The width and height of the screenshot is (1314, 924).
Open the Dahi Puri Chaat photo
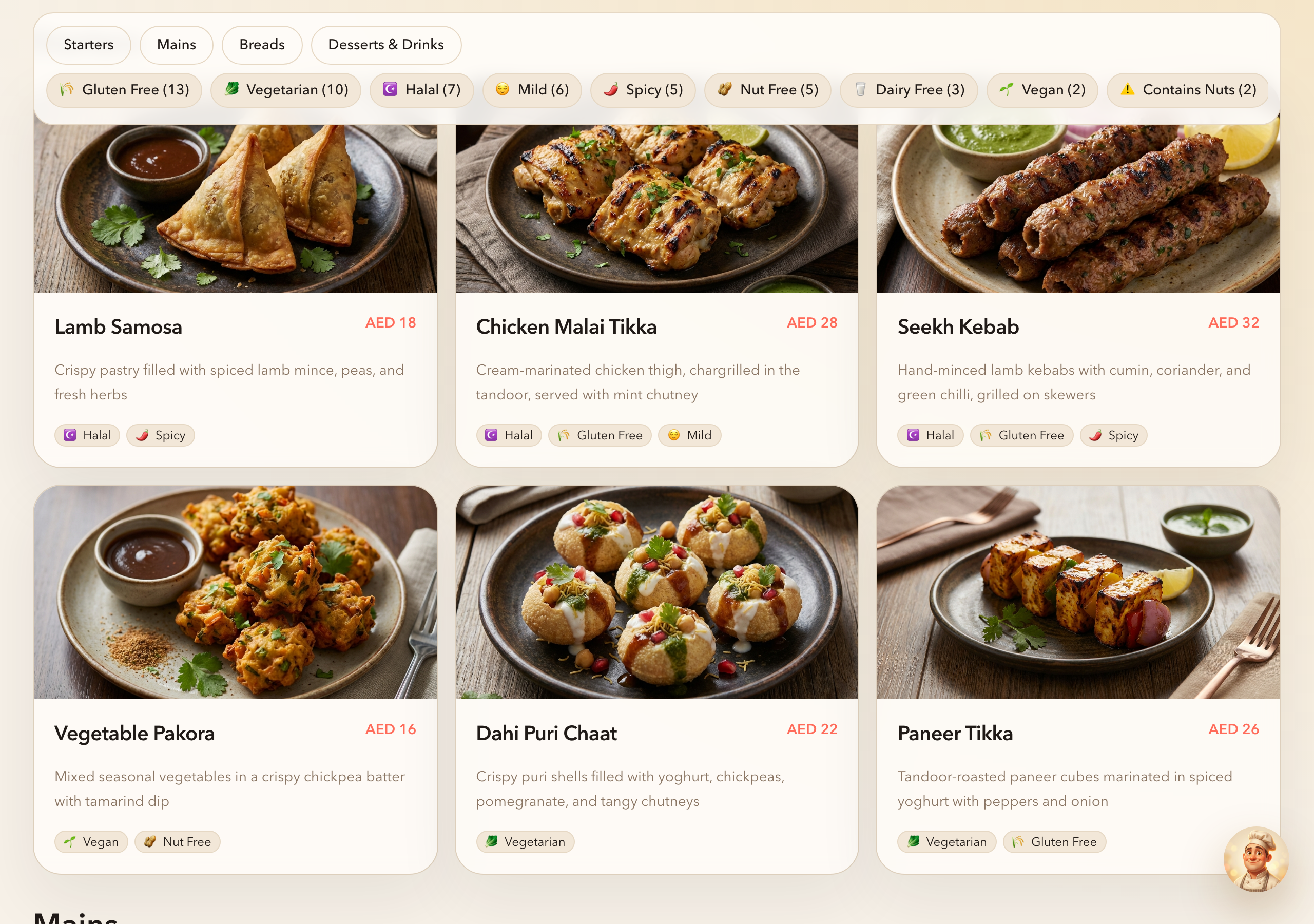[656, 592]
